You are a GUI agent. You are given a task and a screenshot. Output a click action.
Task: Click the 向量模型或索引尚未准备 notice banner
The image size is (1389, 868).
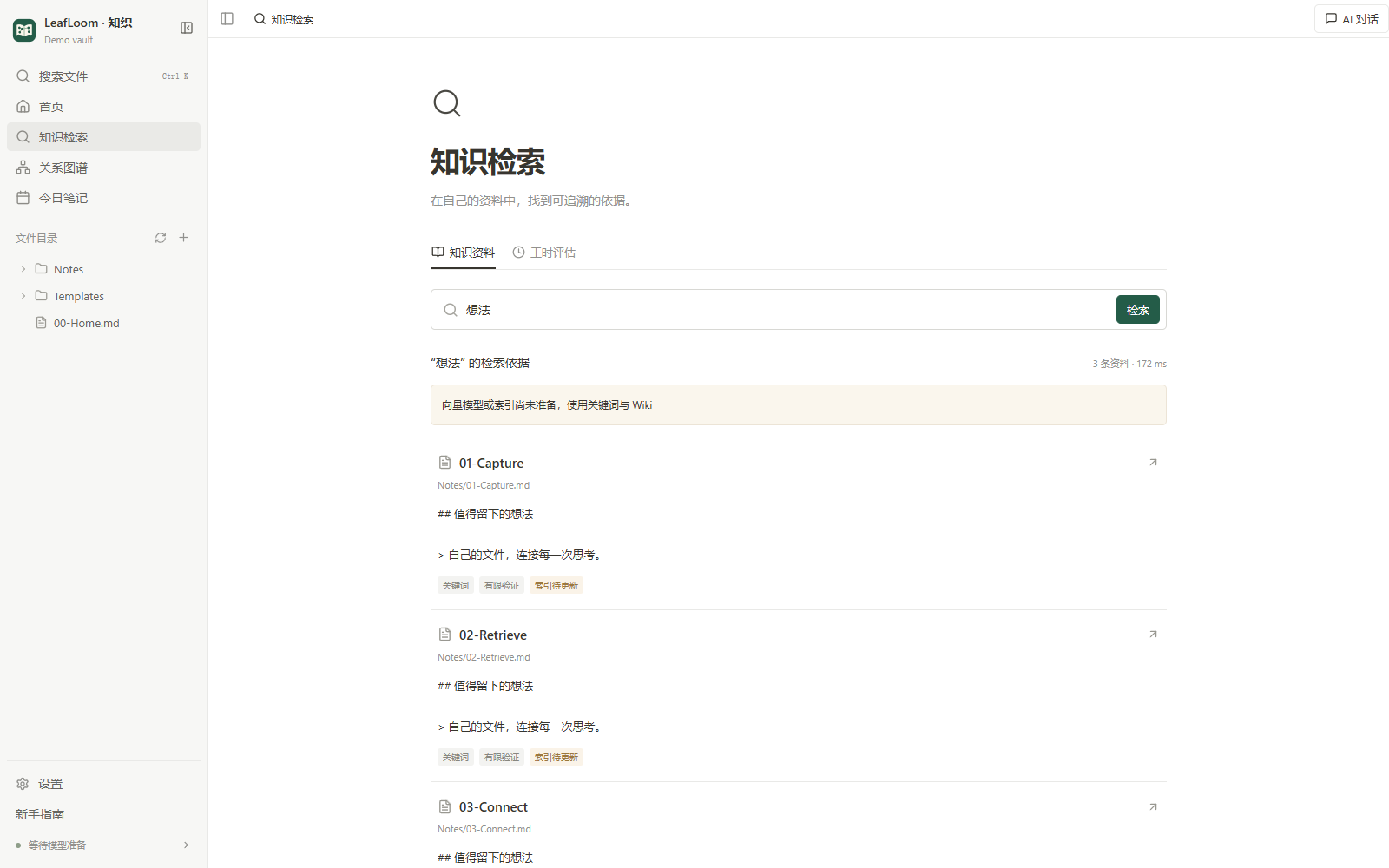[799, 405]
